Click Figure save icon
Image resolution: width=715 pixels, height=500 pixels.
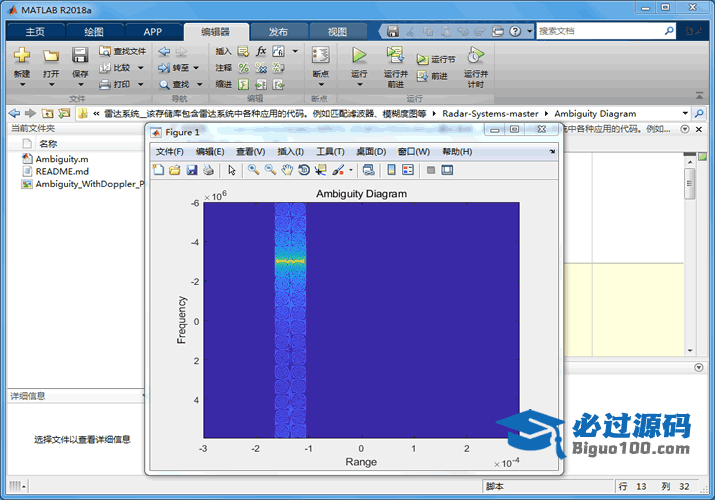pyautogui.click(x=192, y=170)
